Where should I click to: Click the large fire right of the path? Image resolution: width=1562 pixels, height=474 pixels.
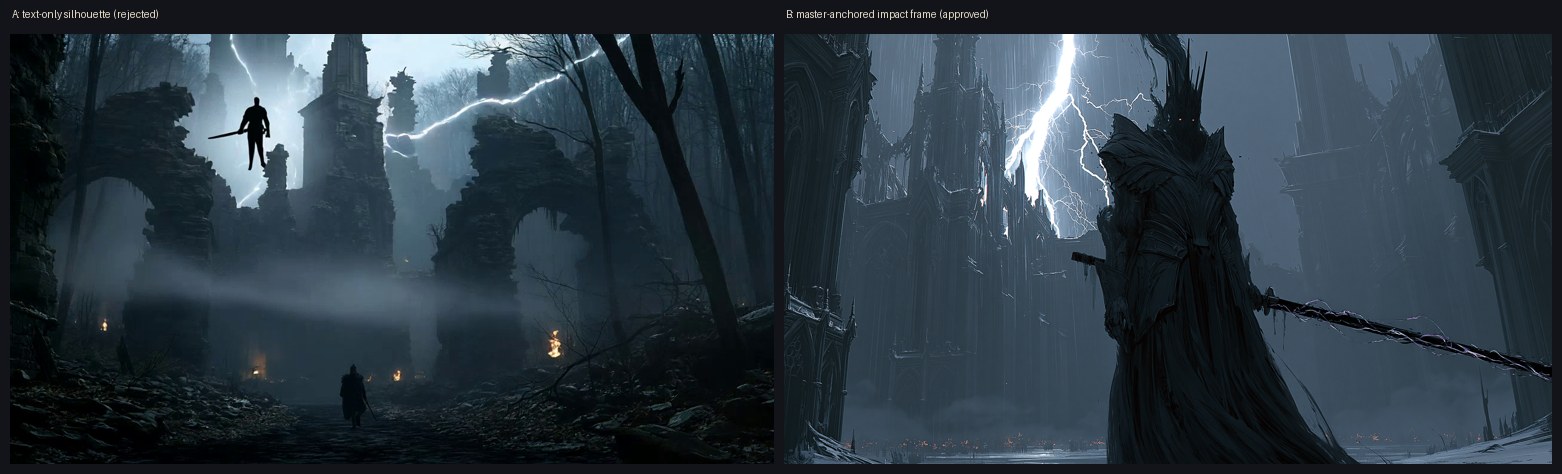[553, 344]
